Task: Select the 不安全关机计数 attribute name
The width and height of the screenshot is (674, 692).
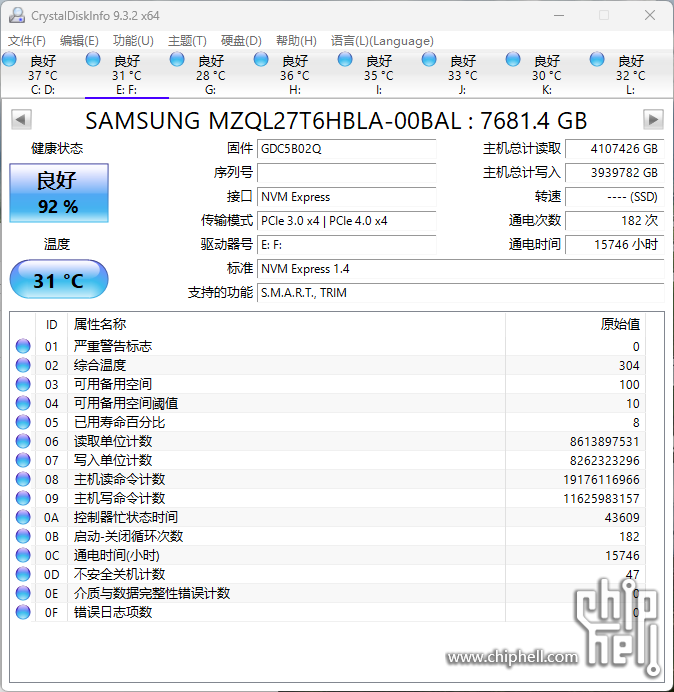Action: [x=119, y=574]
